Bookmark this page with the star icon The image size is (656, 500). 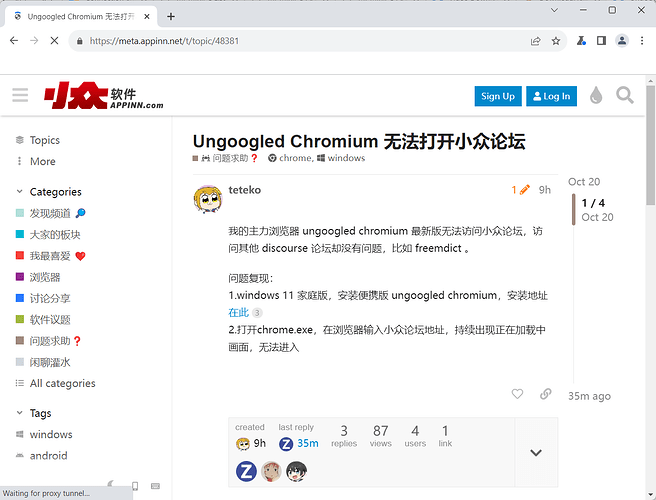(x=556, y=41)
